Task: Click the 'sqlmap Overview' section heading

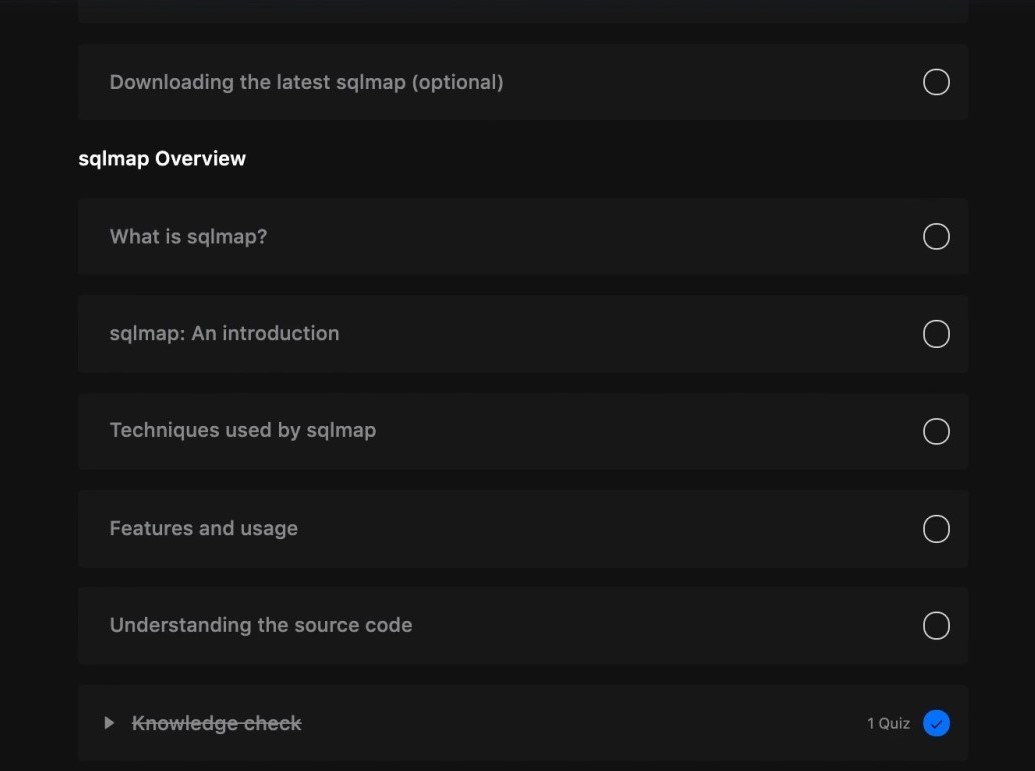Action: click(x=162, y=158)
